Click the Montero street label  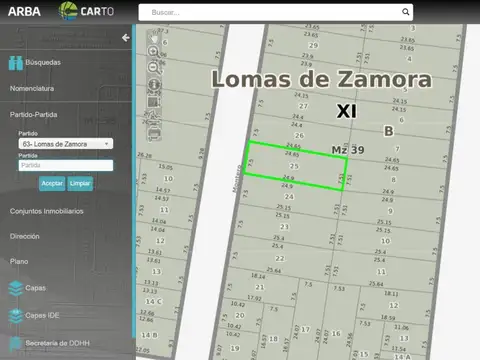236,178
